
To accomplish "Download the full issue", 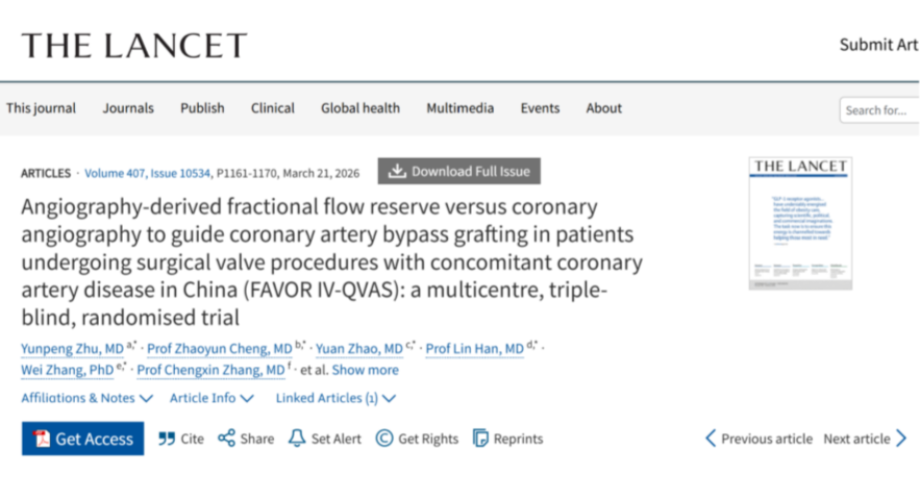I will 459,171.
